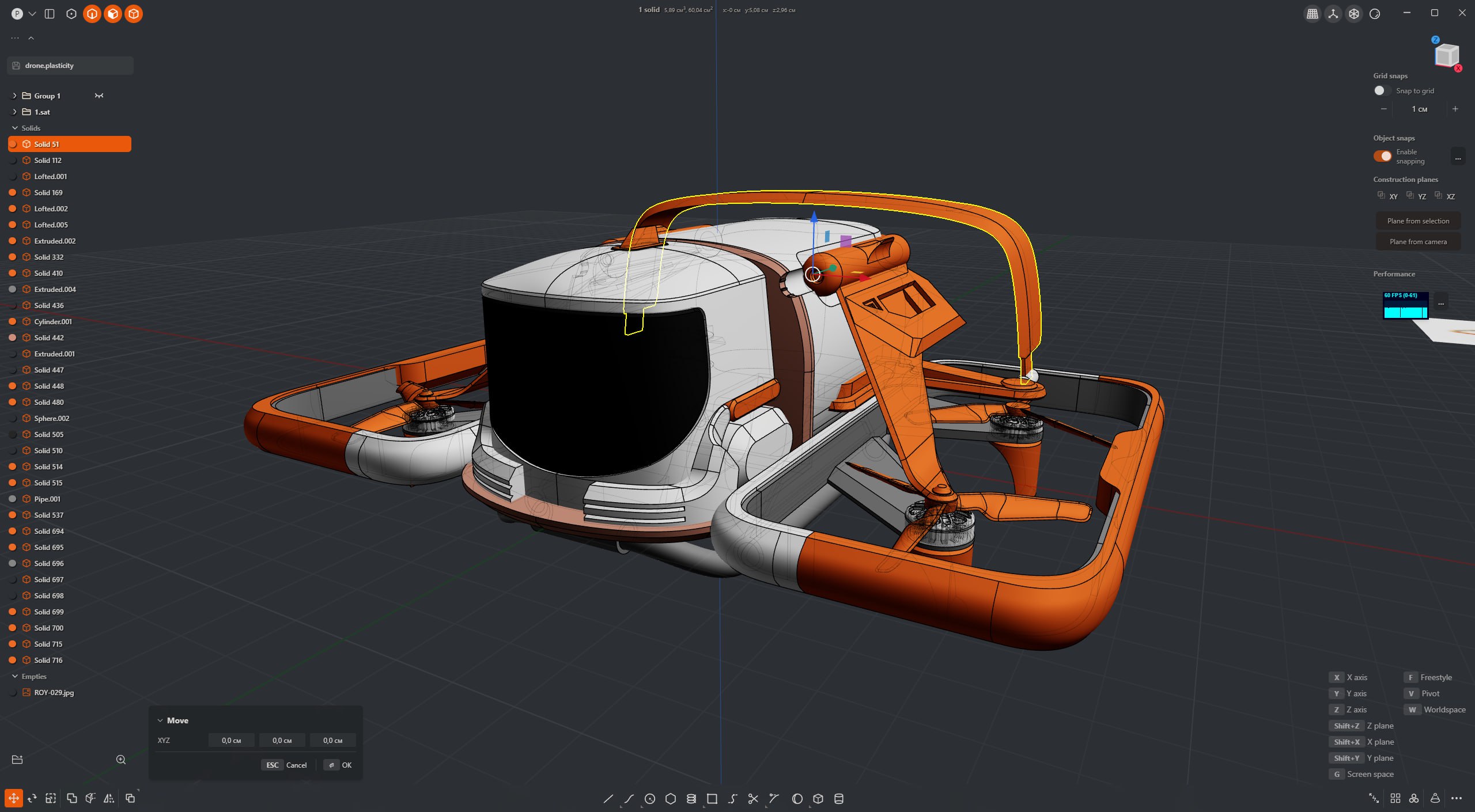Unhide Group 1 with closed-eye icon

[99, 96]
